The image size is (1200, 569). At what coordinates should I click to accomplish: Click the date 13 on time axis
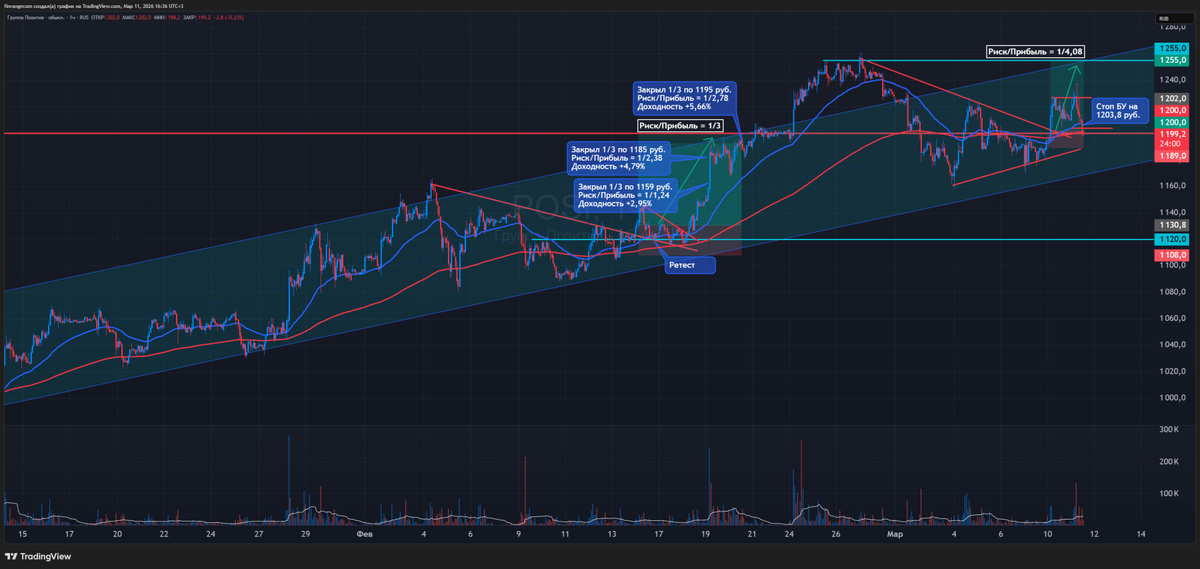point(612,535)
